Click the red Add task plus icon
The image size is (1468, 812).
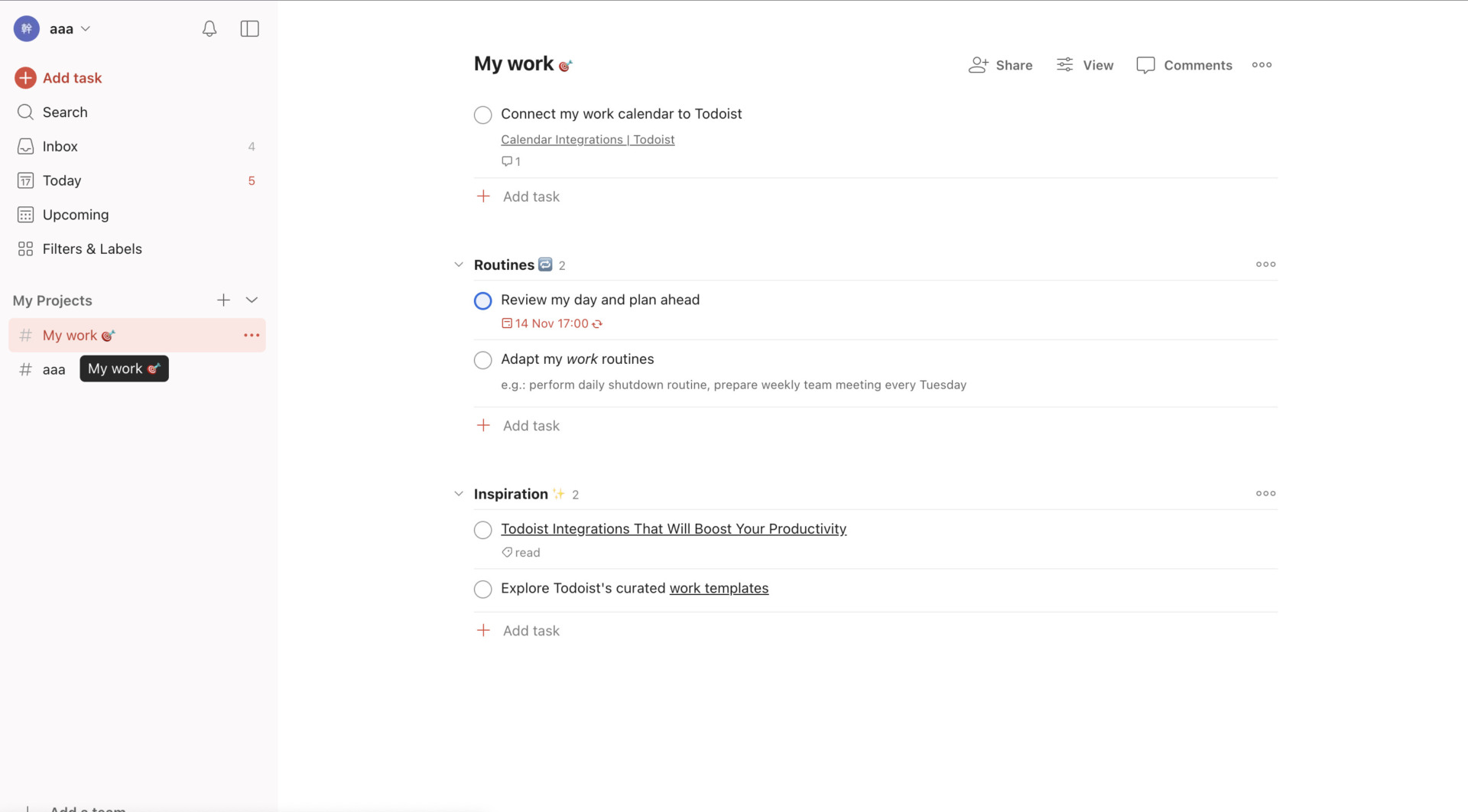click(x=25, y=77)
